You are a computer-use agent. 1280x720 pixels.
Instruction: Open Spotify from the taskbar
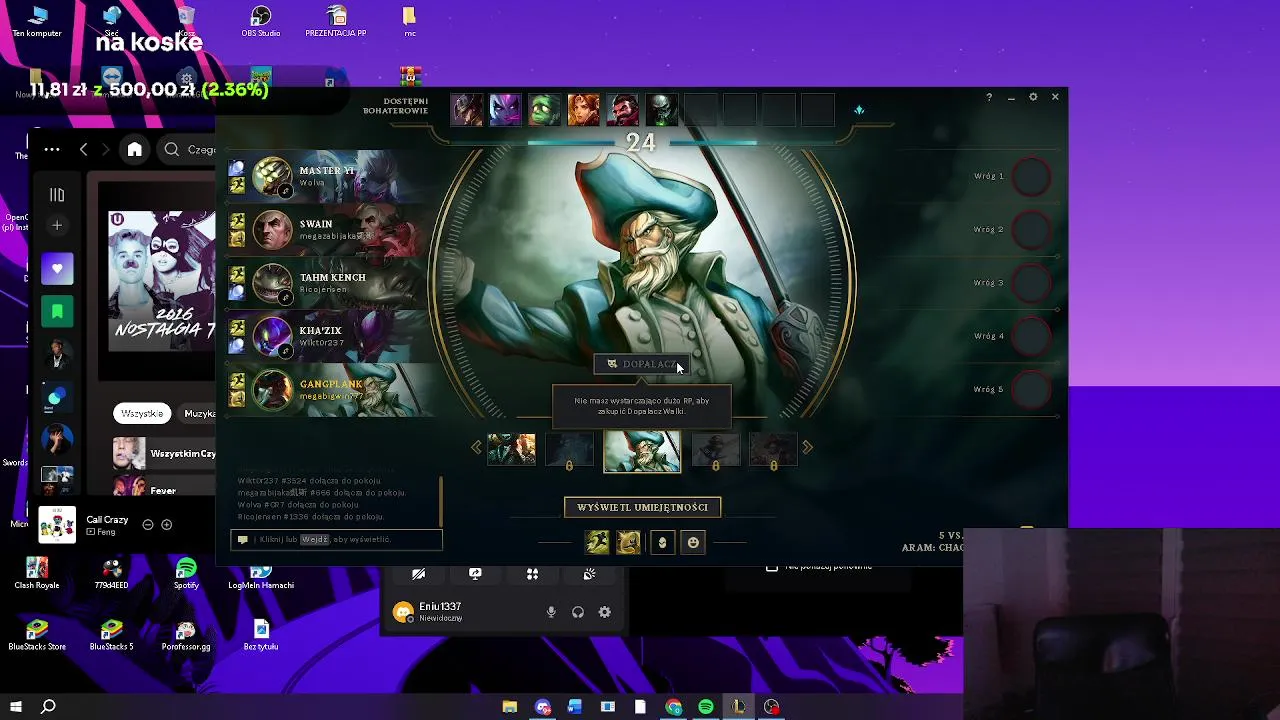coord(706,707)
